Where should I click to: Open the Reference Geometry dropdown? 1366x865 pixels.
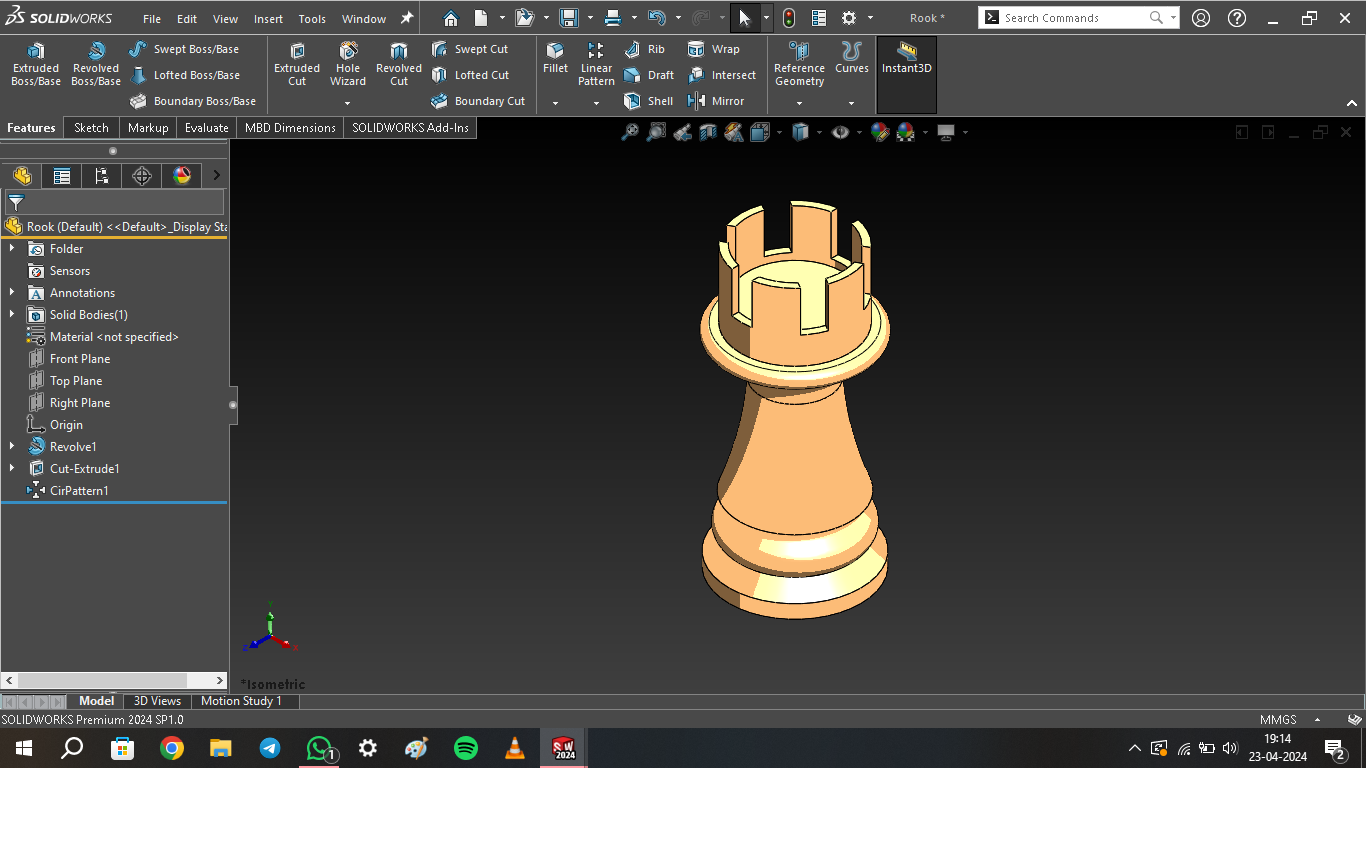(799, 103)
